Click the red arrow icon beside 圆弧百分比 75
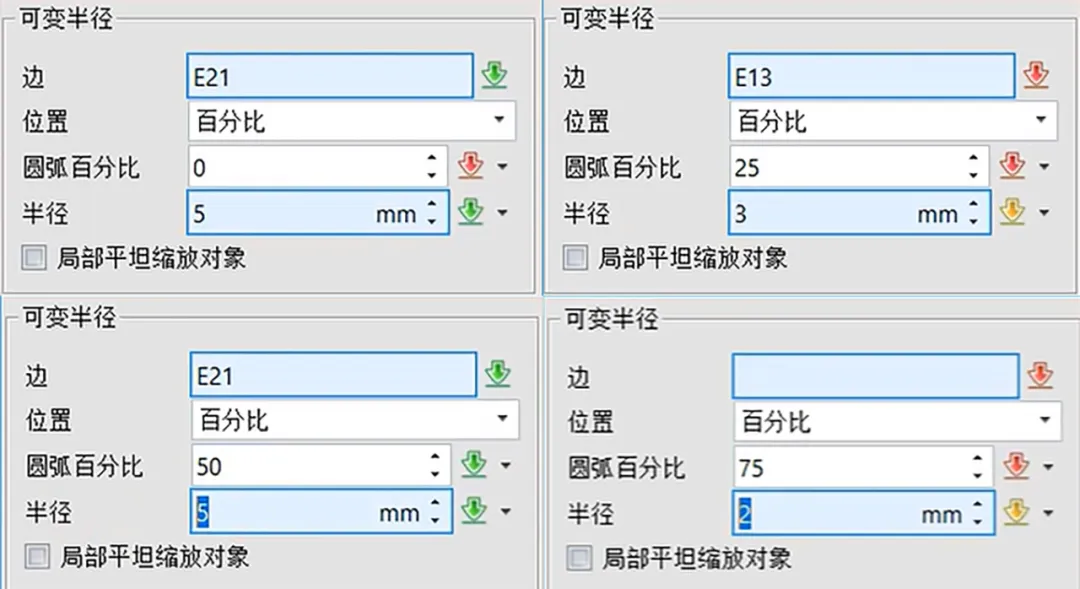Screen dimensions: 1080x589 (x=1018, y=465)
